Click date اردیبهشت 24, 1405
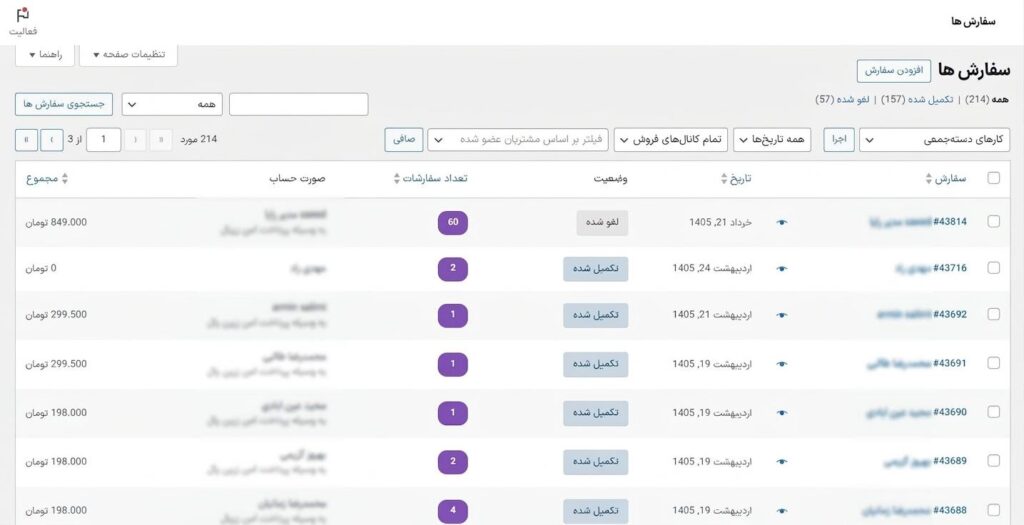Viewport: 1024px width, 525px height. (x=712, y=269)
